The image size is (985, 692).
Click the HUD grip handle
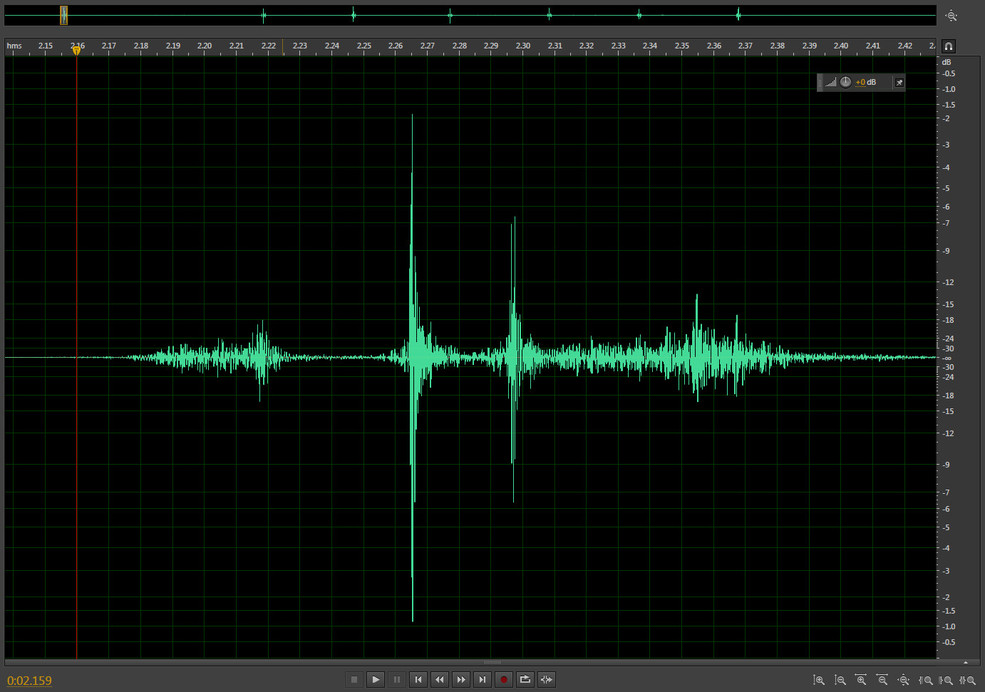click(x=820, y=82)
